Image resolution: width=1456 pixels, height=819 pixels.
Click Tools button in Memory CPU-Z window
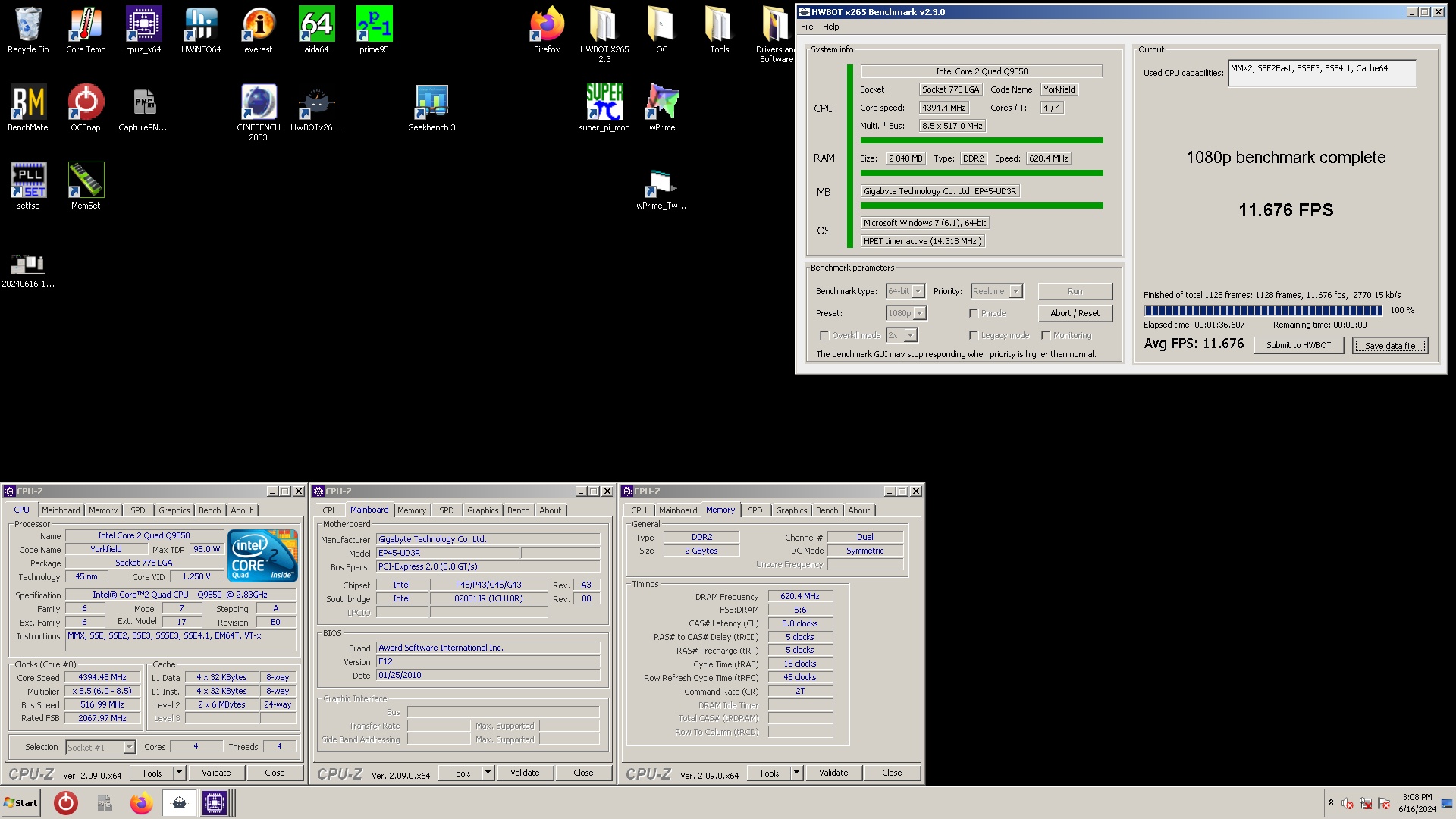click(769, 773)
